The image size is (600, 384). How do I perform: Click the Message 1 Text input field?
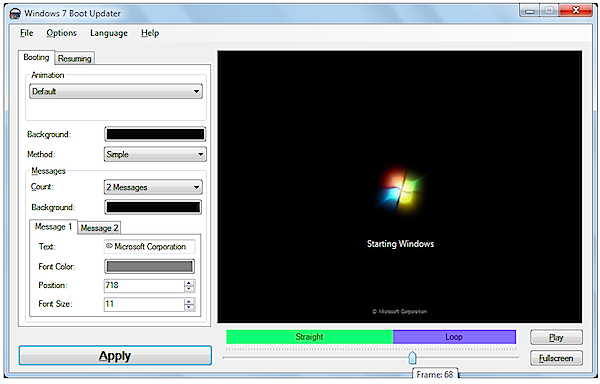tap(150, 247)
